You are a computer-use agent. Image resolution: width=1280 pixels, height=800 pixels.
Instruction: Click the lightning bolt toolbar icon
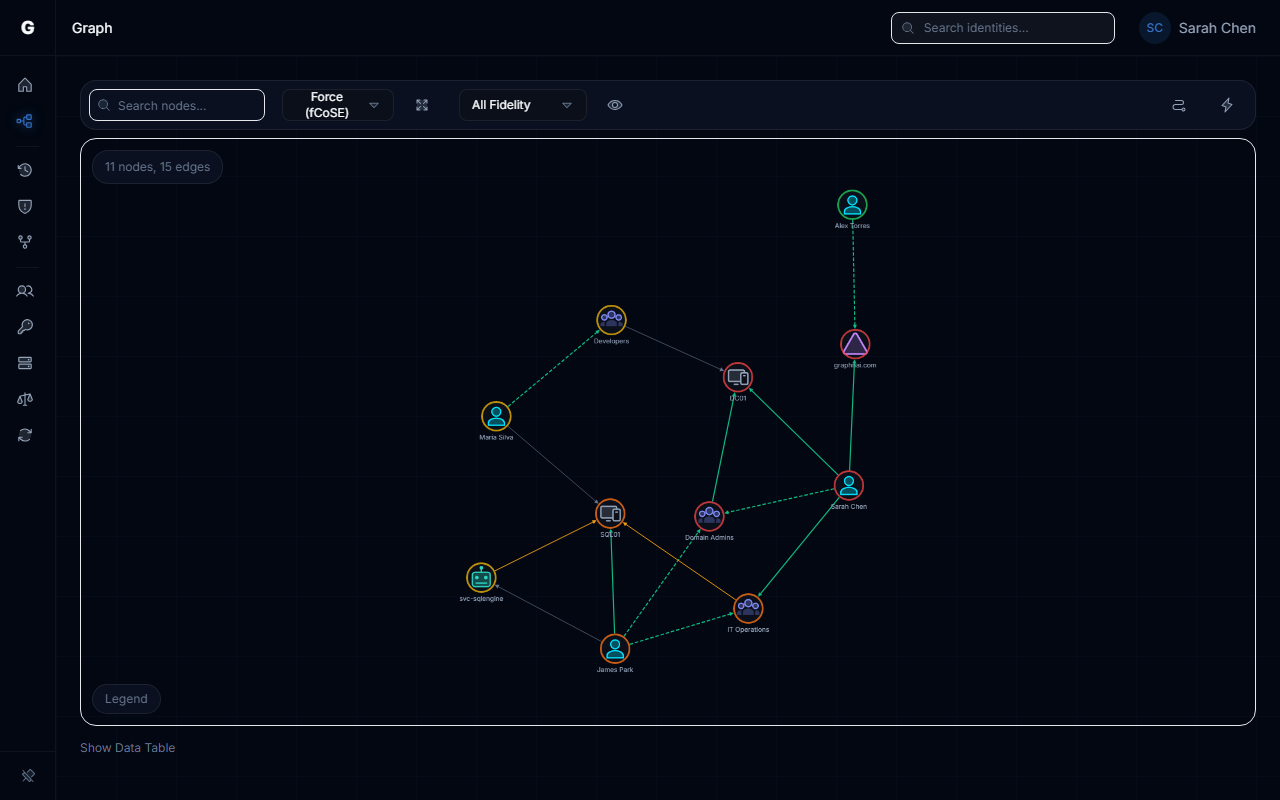[1227, 105]
